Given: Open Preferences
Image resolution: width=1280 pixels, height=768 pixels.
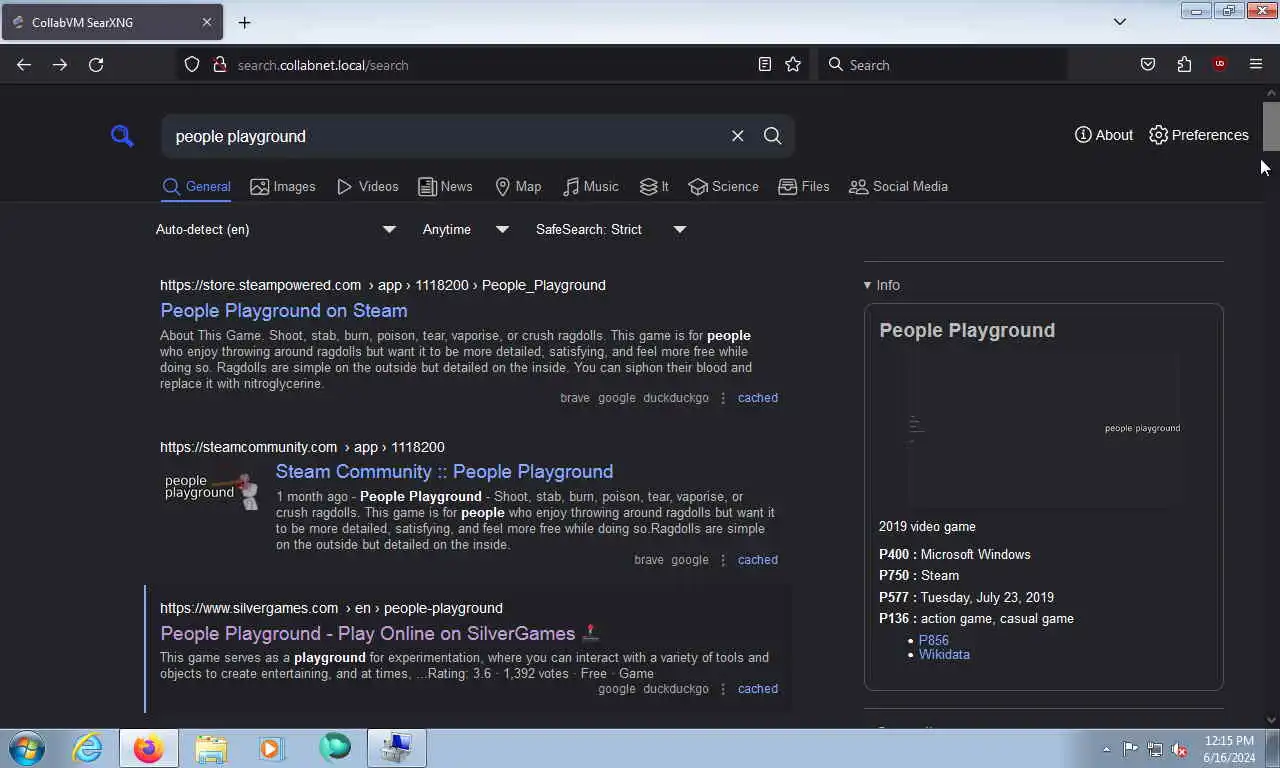Looking at the screenshot, I should coord(1199,135).
